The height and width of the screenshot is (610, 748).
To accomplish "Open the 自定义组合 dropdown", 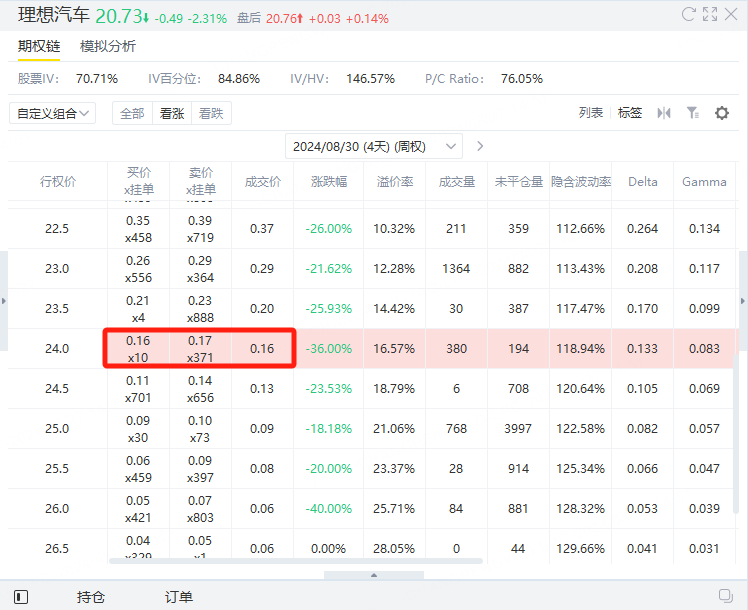I will pos(52,114).
